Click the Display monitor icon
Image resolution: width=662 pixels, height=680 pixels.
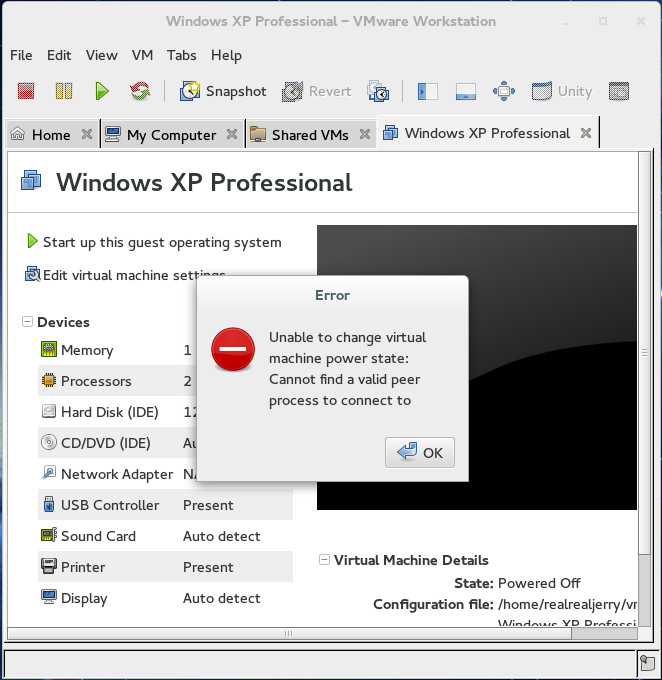pyautogui.click(x=49, y=597)
